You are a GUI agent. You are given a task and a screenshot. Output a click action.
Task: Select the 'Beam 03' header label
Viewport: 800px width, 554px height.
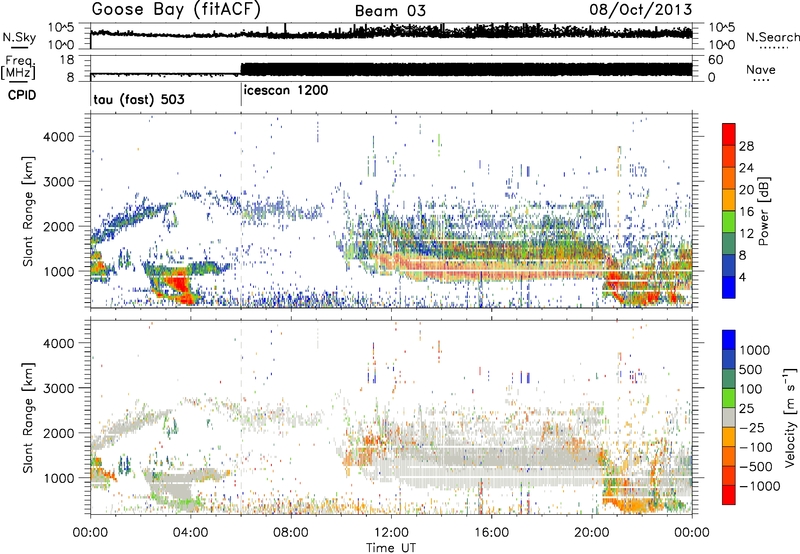390,11
